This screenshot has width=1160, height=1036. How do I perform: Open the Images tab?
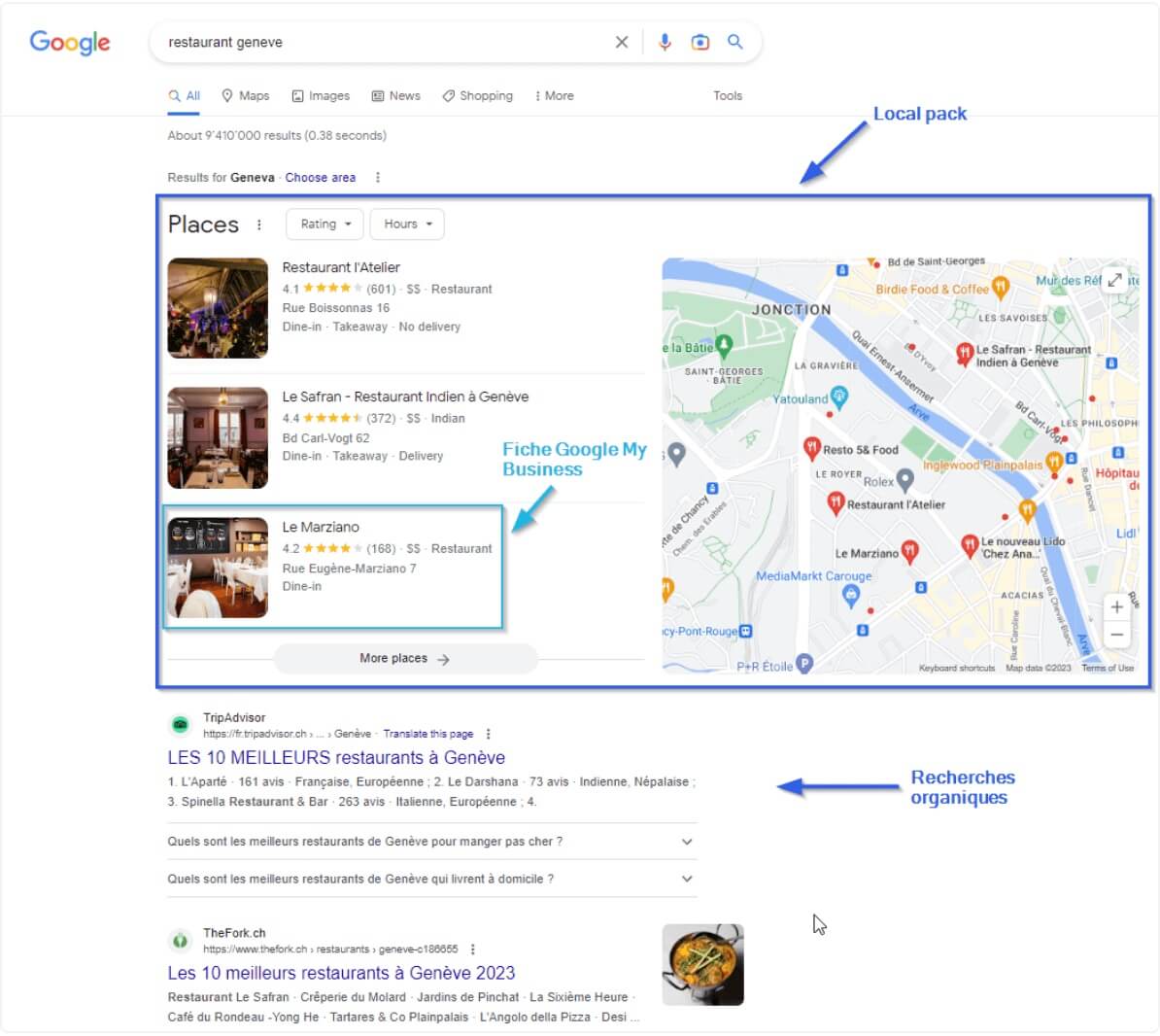tap(321, 96)
